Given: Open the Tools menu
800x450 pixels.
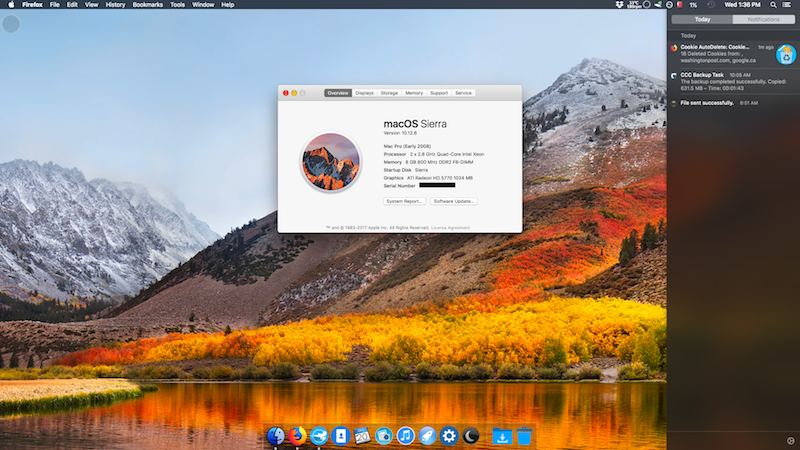Looking at the screenshot, I should pos(178,5).
